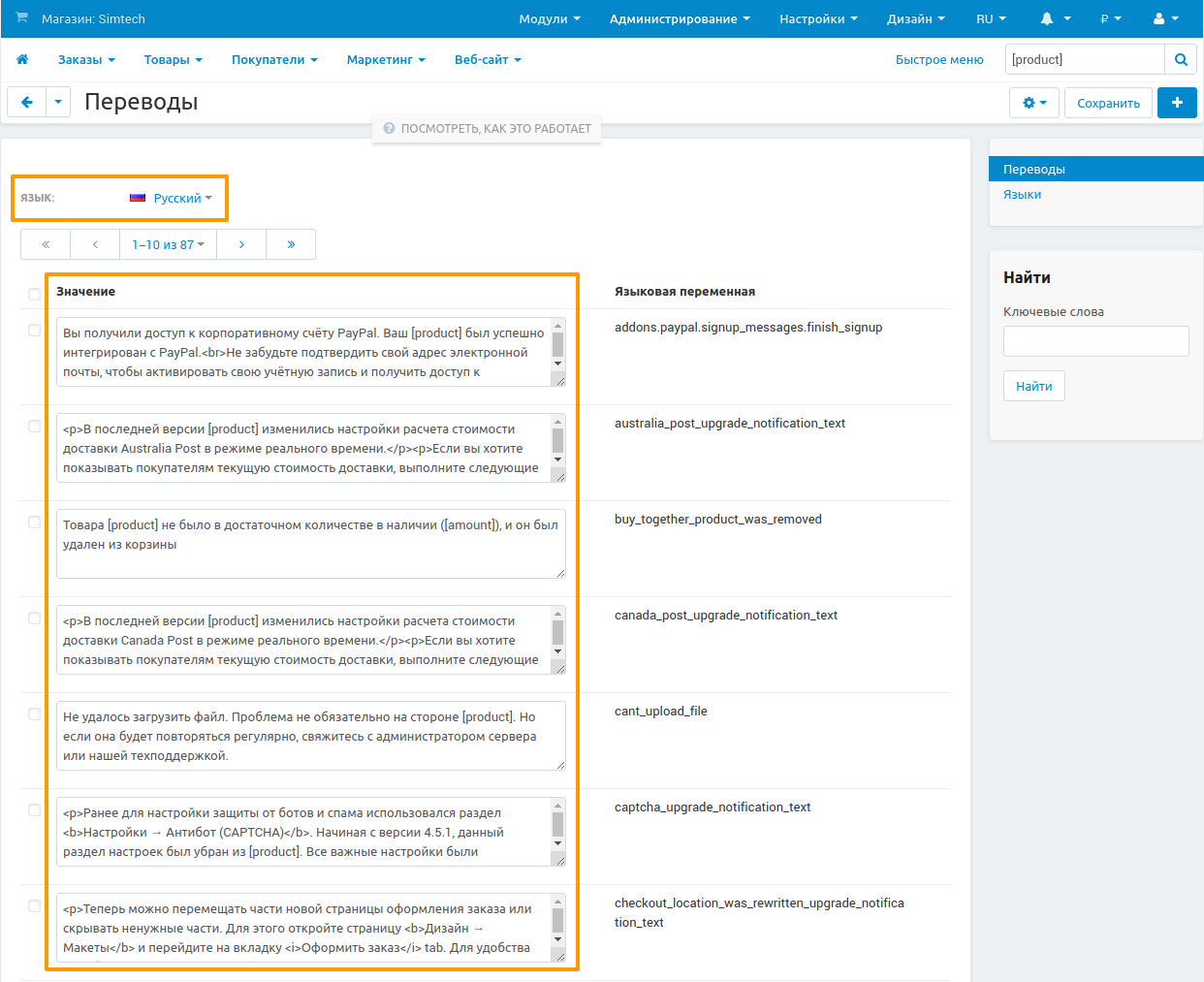Click the search magnifier icon

[x=1181, y=59]
